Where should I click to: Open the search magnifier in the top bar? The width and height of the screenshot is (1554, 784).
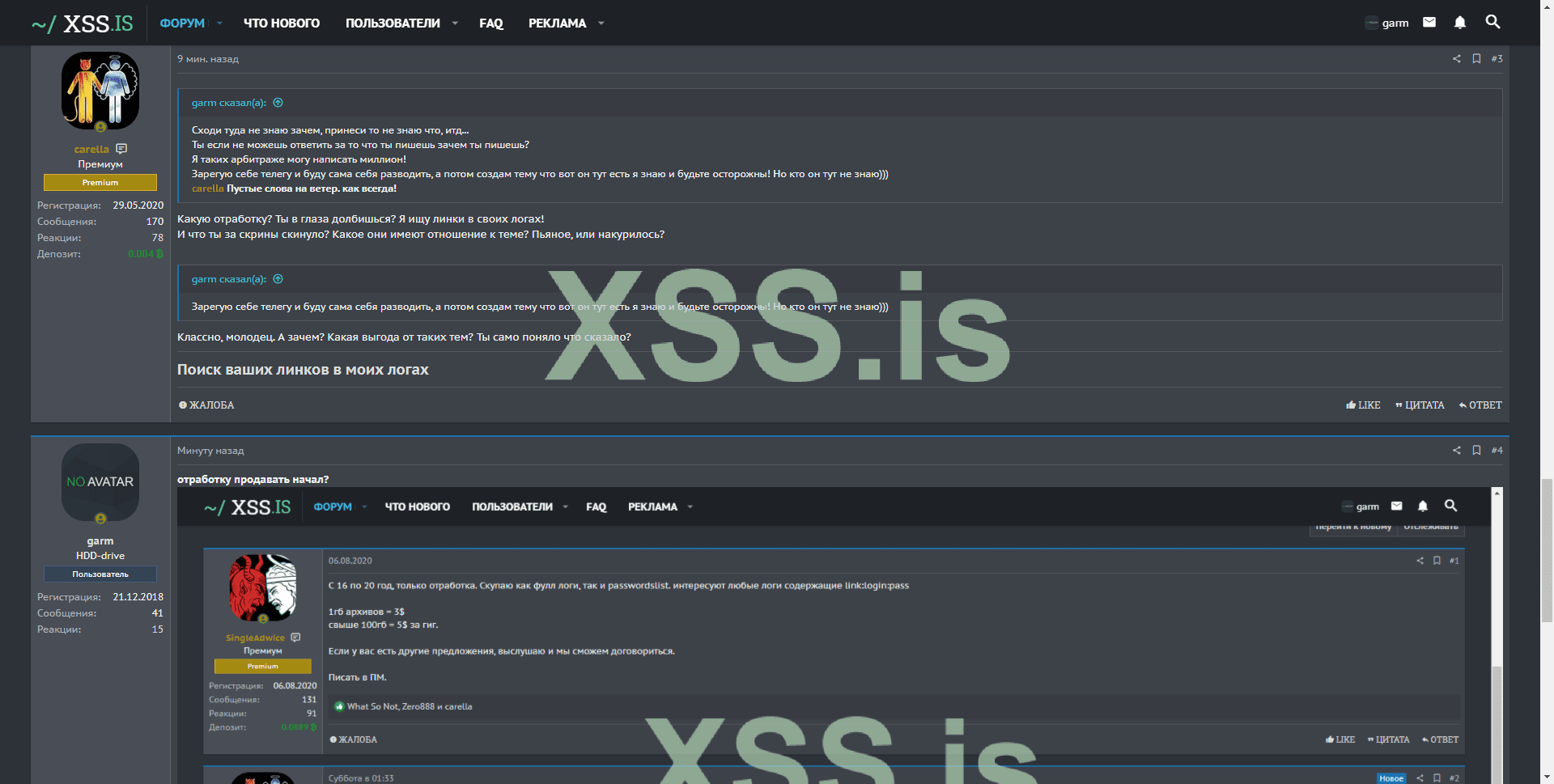[x=1493, y=22]
